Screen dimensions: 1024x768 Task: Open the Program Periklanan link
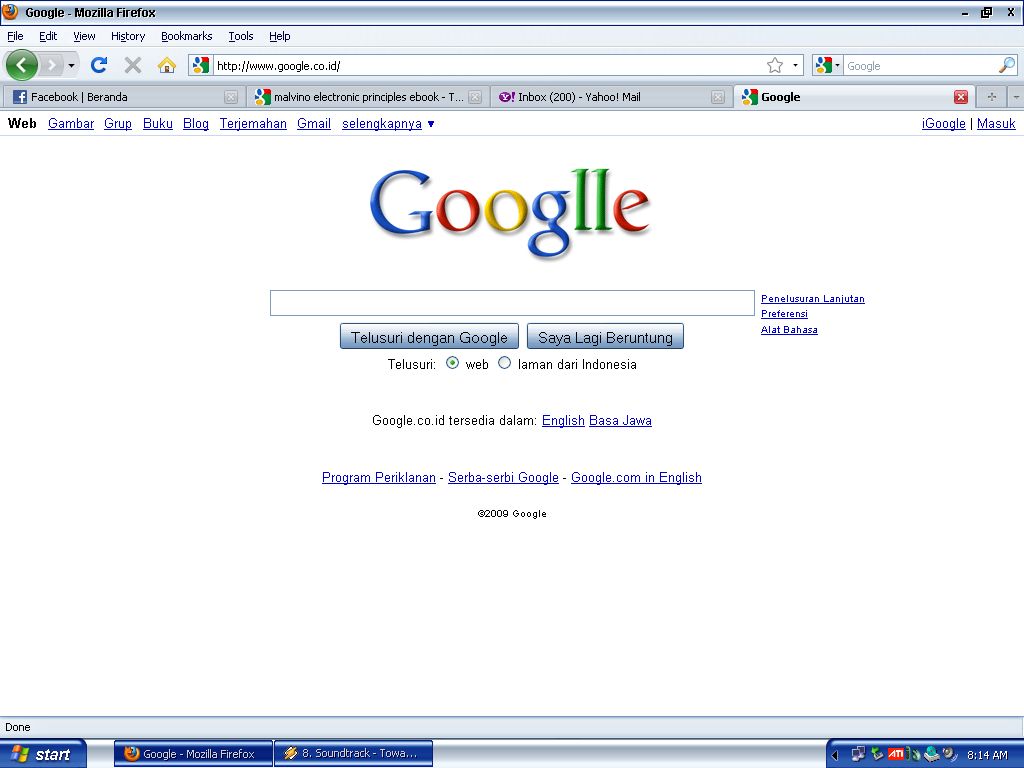pyautogui.click(x=379, y=477)
